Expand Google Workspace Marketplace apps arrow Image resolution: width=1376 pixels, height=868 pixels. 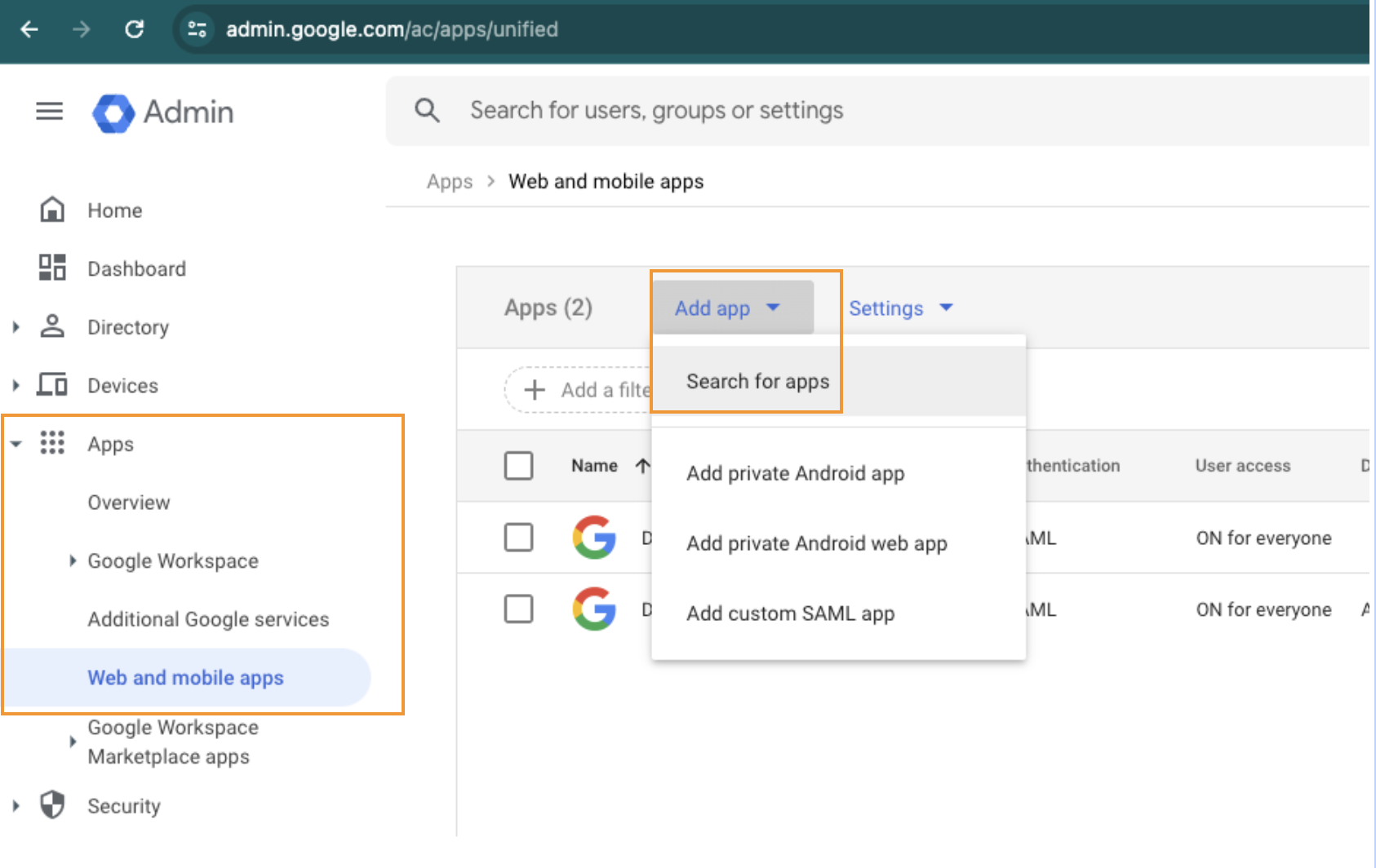coord(73,742)
